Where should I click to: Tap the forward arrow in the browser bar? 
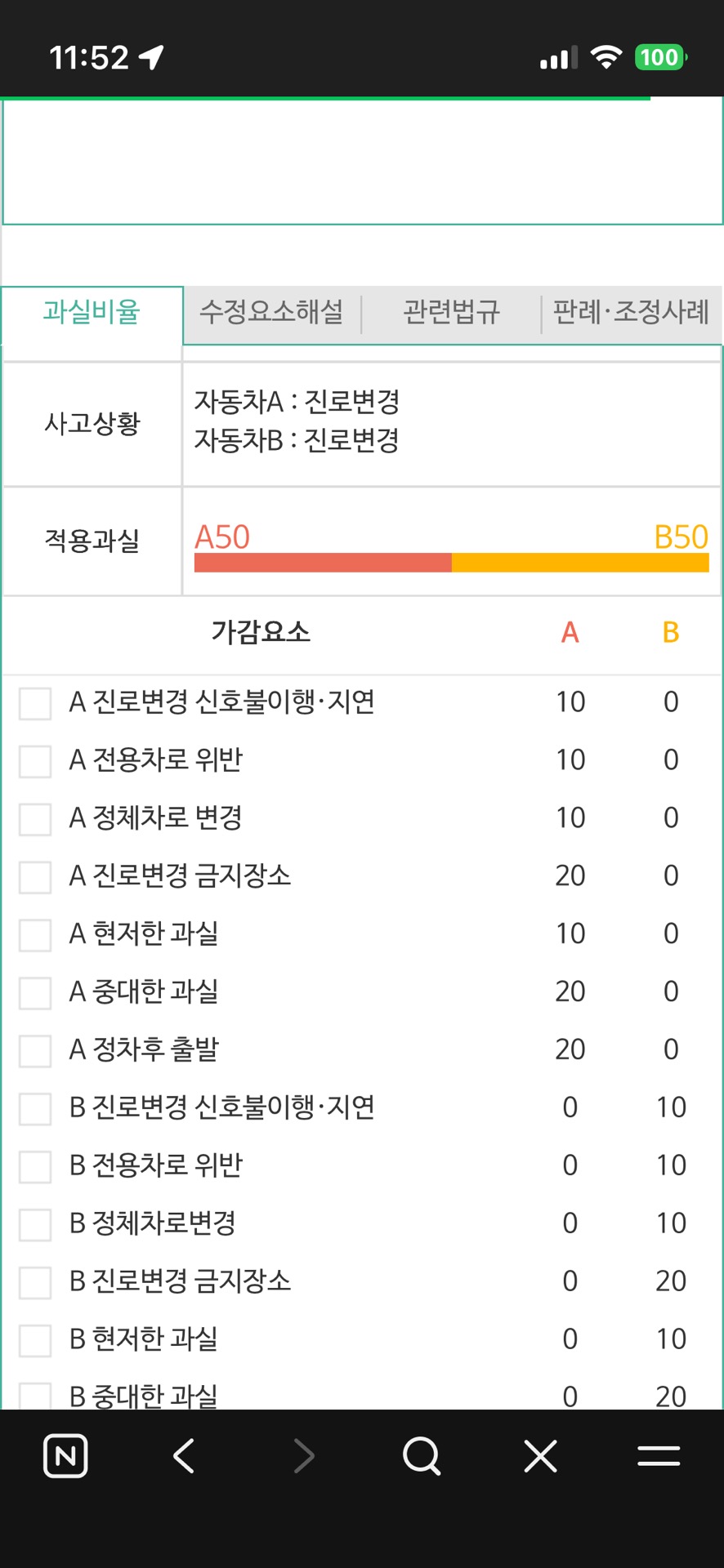pos(304,1456)
